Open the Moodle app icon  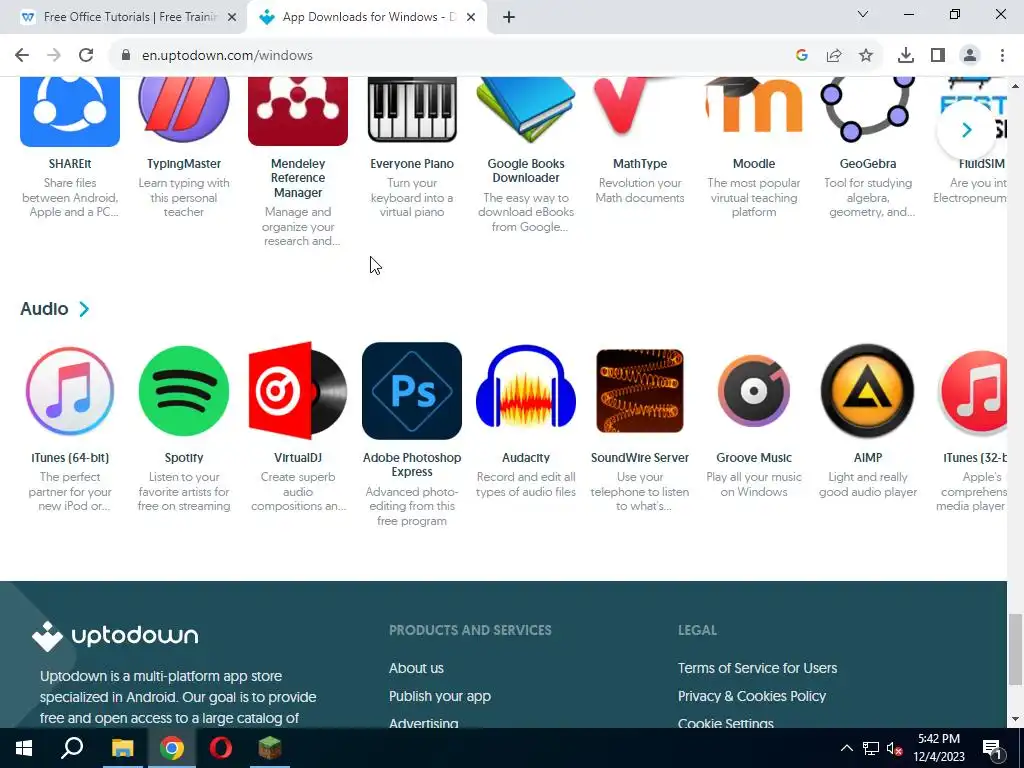click(x=754, y=106)
